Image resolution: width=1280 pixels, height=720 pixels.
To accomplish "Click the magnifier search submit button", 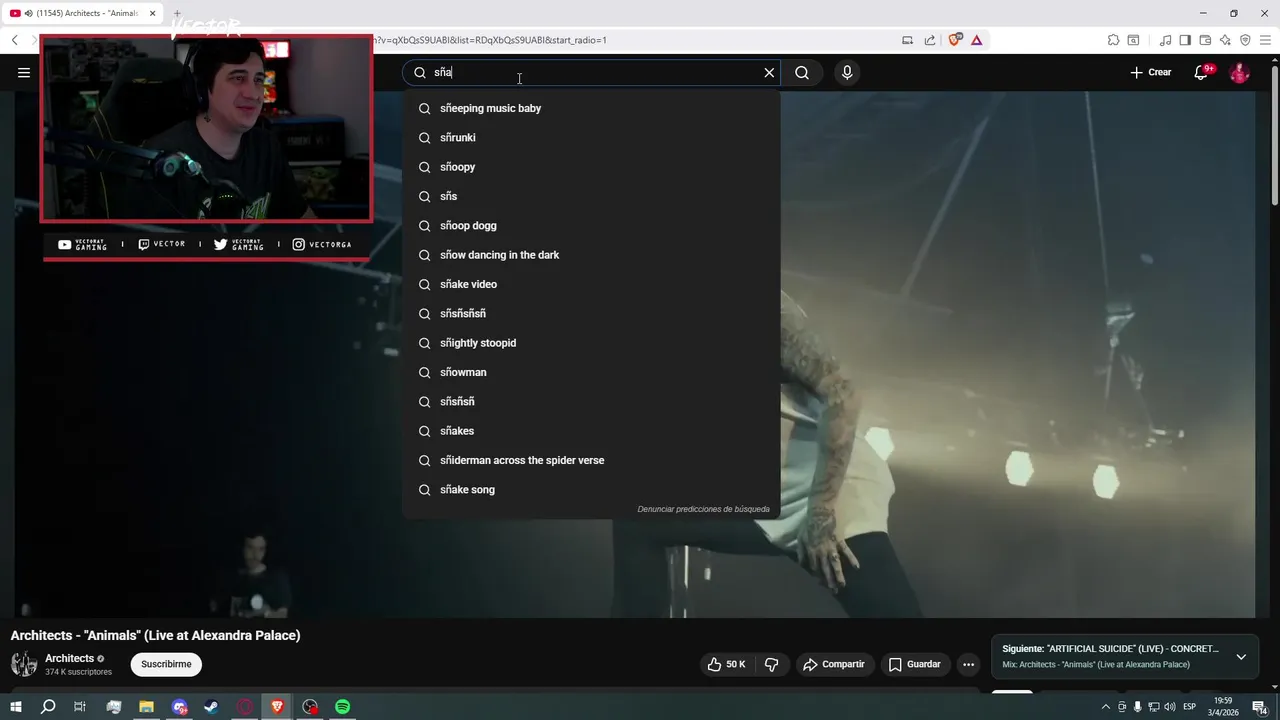I will point(802,72).
